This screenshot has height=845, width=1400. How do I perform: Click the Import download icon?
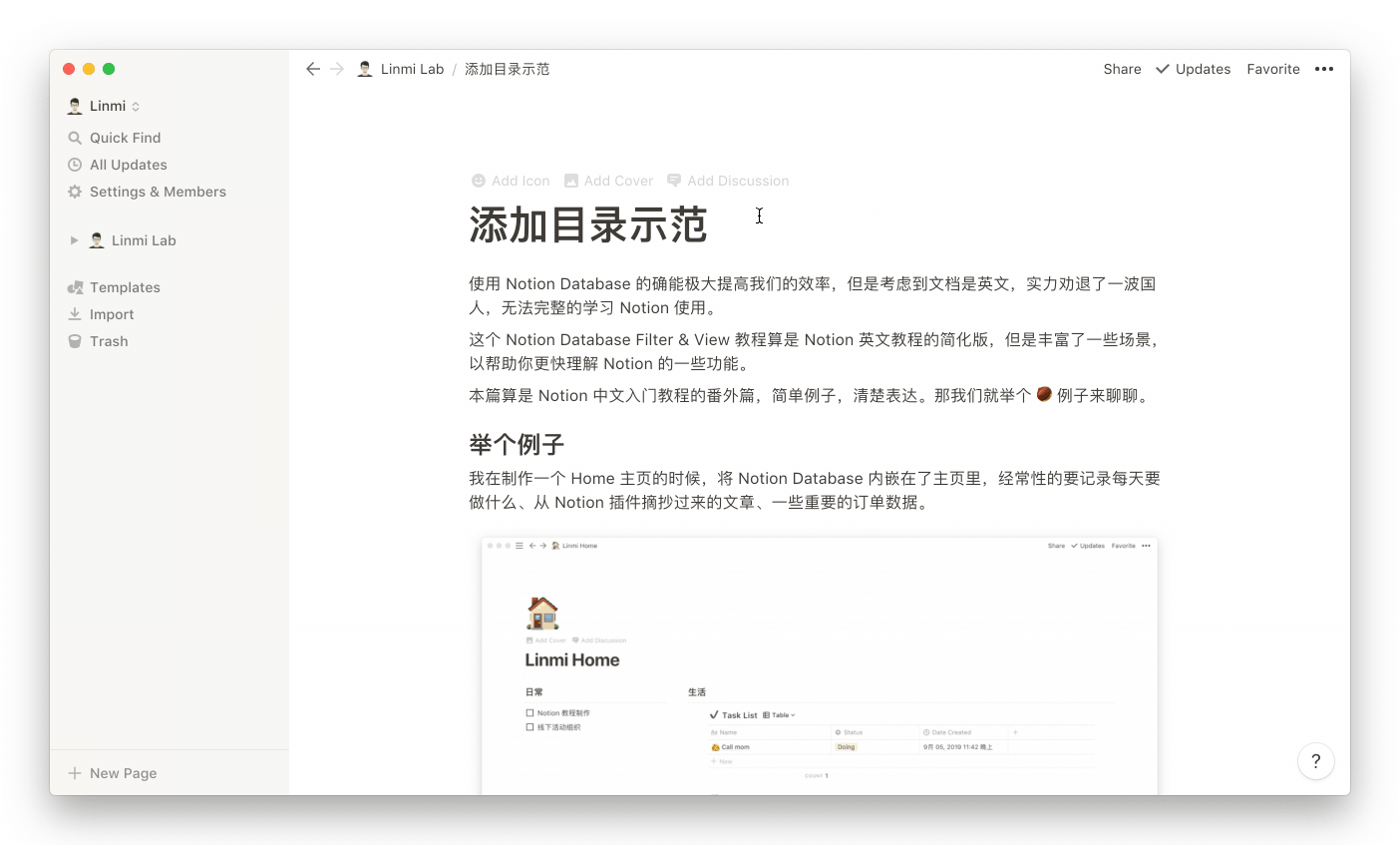(75, 314)
